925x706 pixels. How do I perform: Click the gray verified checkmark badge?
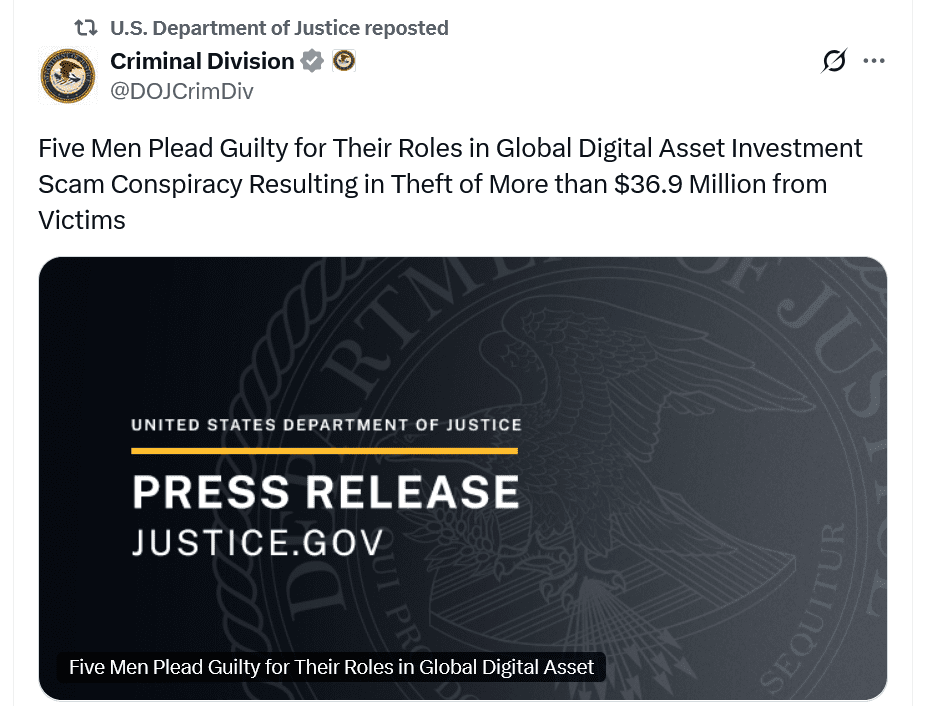point(311,60)
